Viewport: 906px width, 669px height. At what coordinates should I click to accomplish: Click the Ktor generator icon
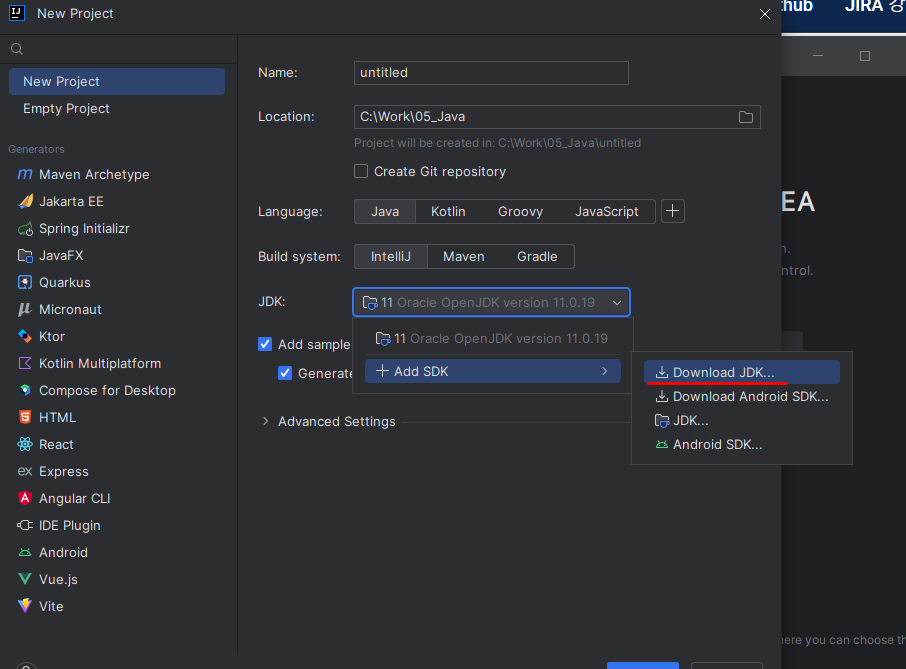25,336
